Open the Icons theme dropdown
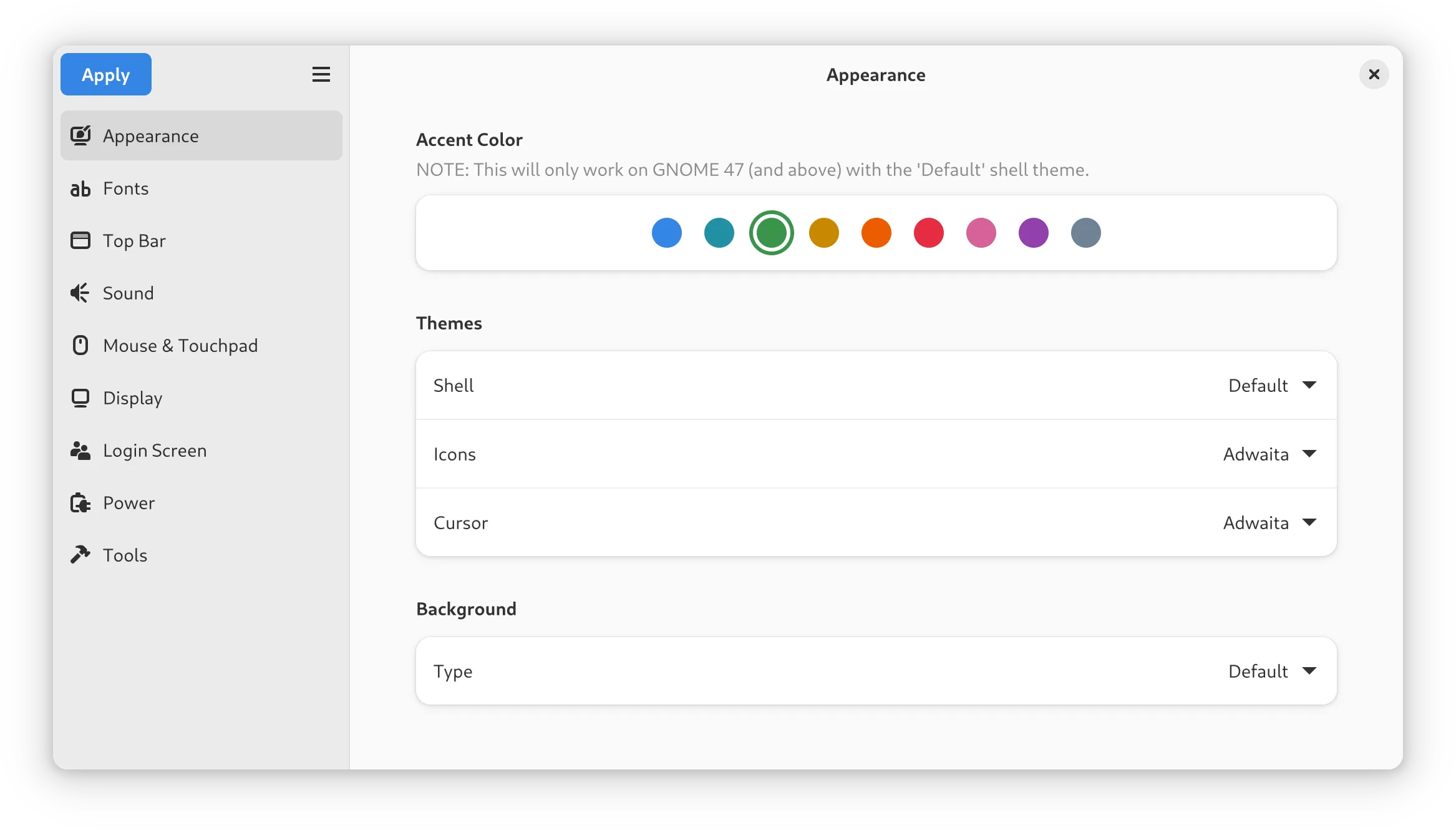 pyautogui.click(x=1270, y=454)
